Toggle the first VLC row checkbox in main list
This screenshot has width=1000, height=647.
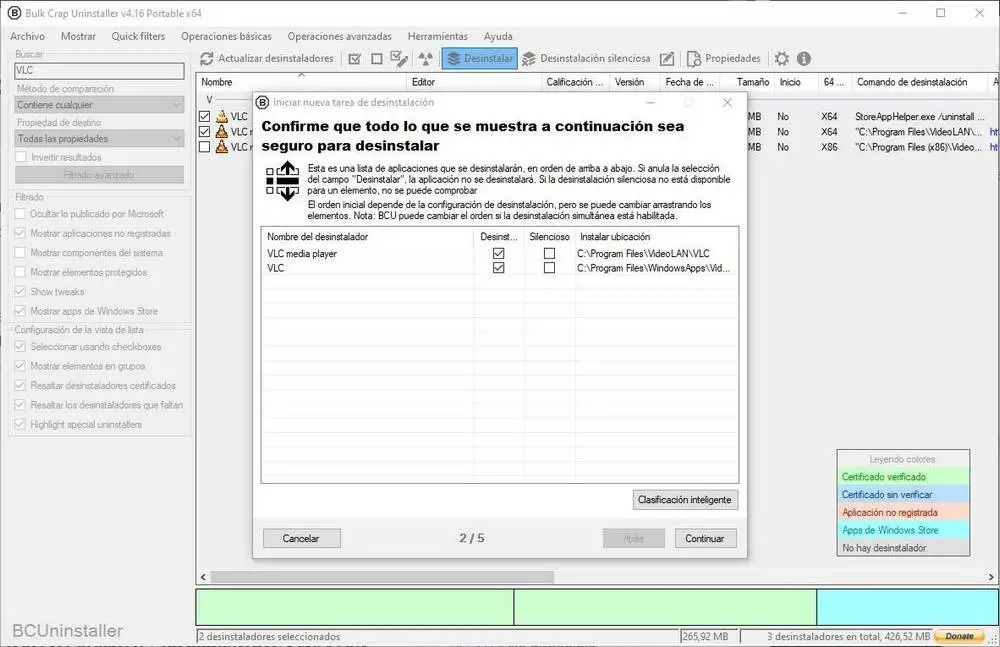pos(204,116)
